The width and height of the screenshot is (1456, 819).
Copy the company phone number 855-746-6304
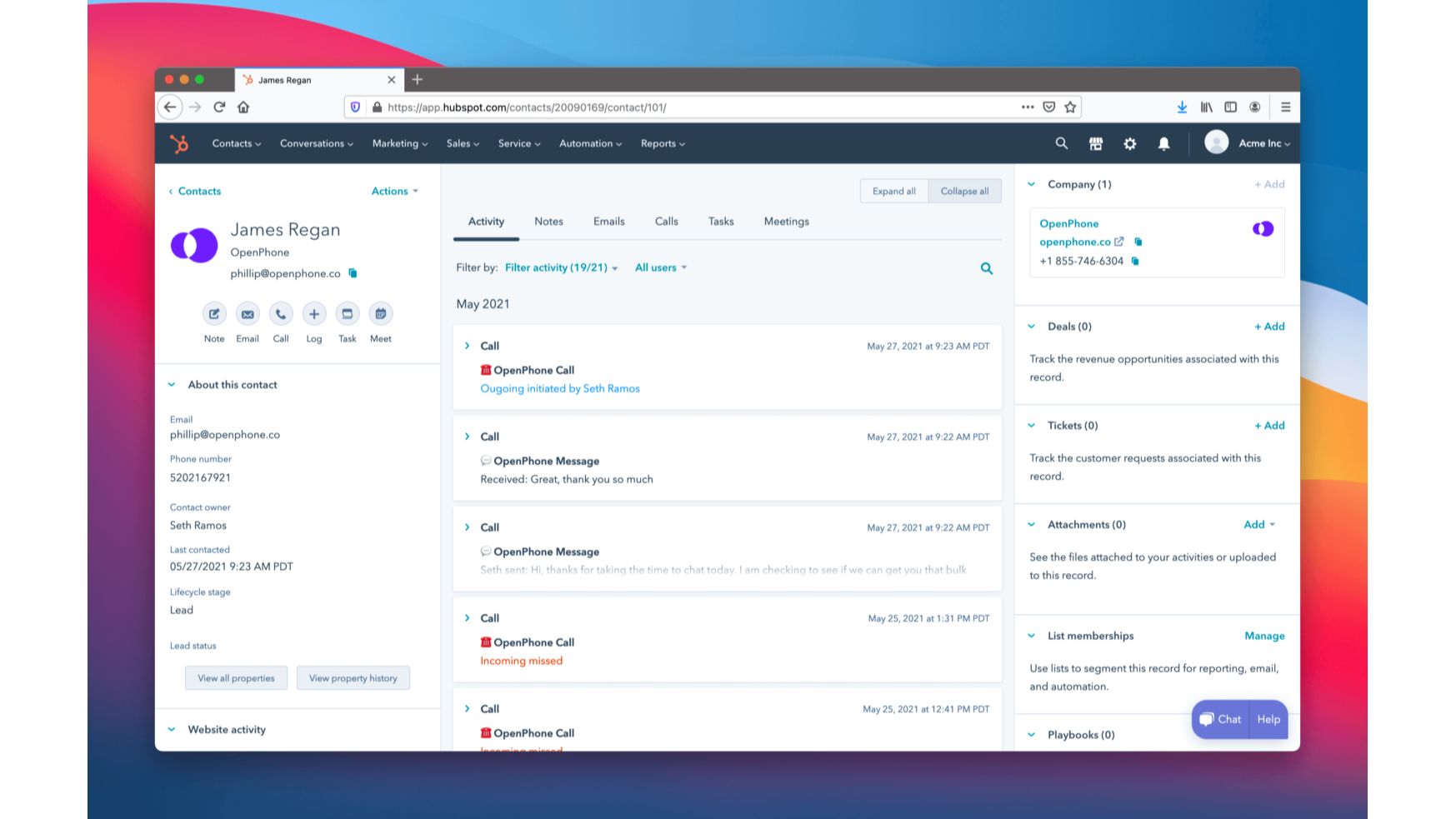[x=1134, y=260]
